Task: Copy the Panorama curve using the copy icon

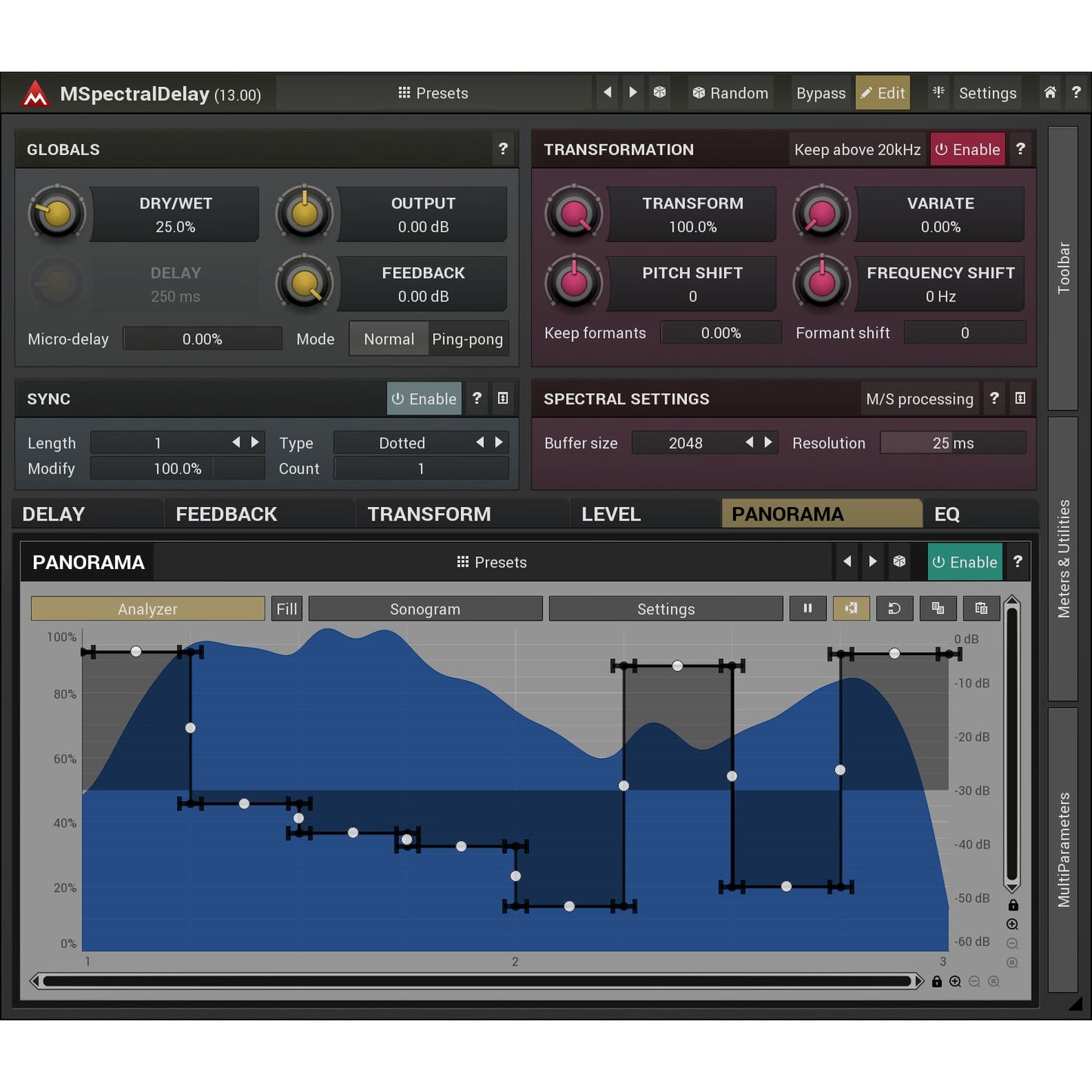Action: tap(938, 608)
